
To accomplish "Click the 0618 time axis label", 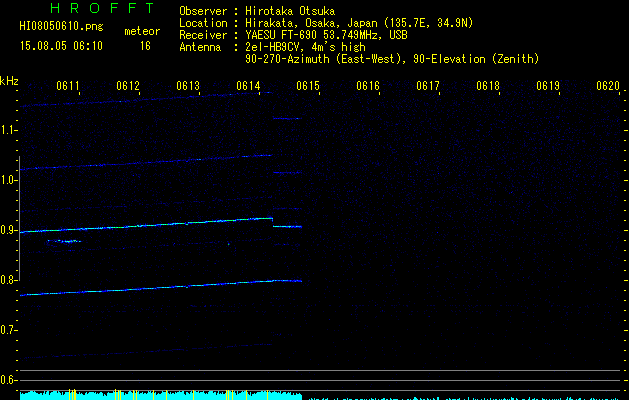I will point(488,86).
